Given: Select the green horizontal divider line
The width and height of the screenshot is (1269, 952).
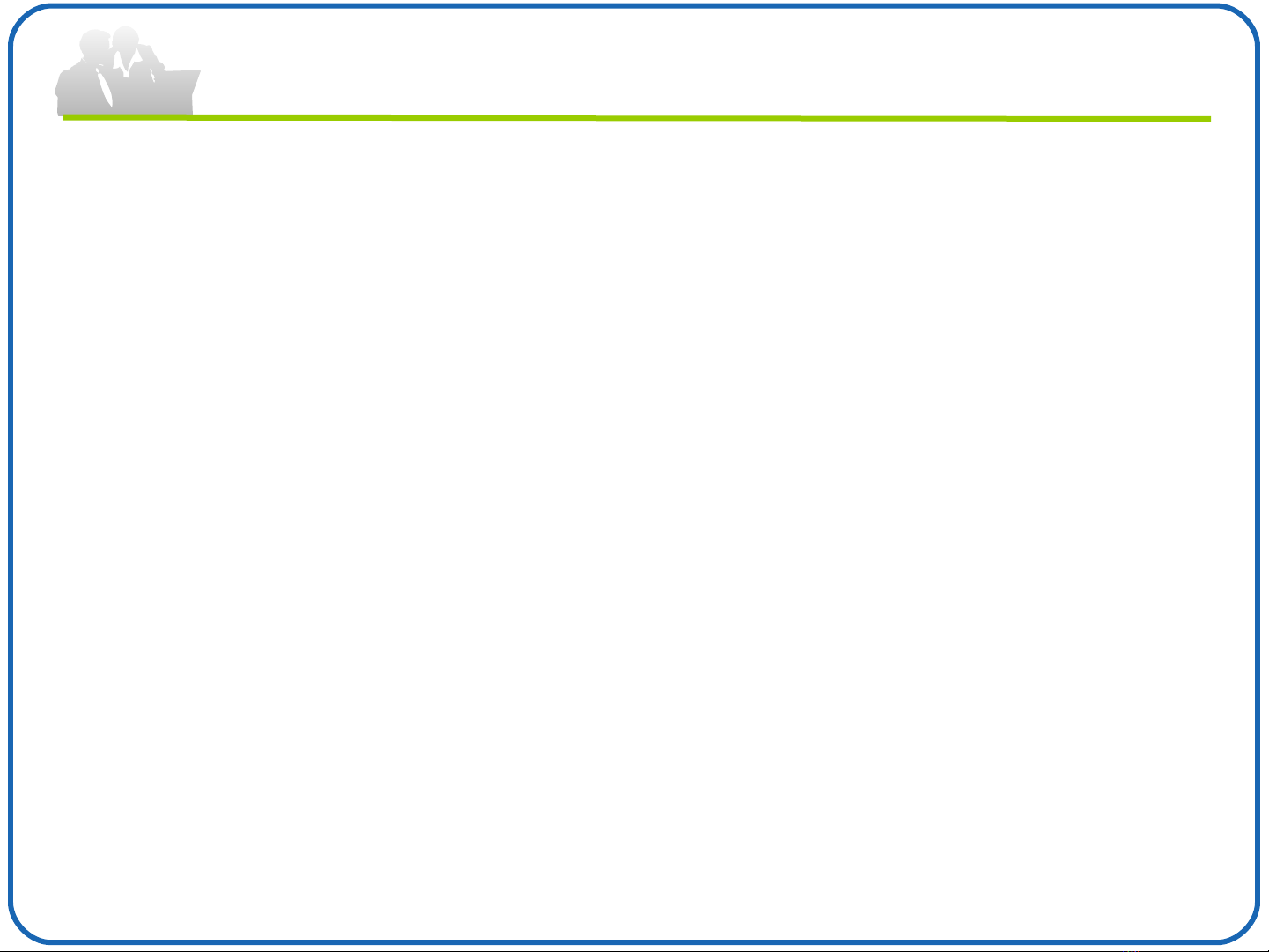Looking at the screenshot, I should pyautogui.click(x=637, y=118).
